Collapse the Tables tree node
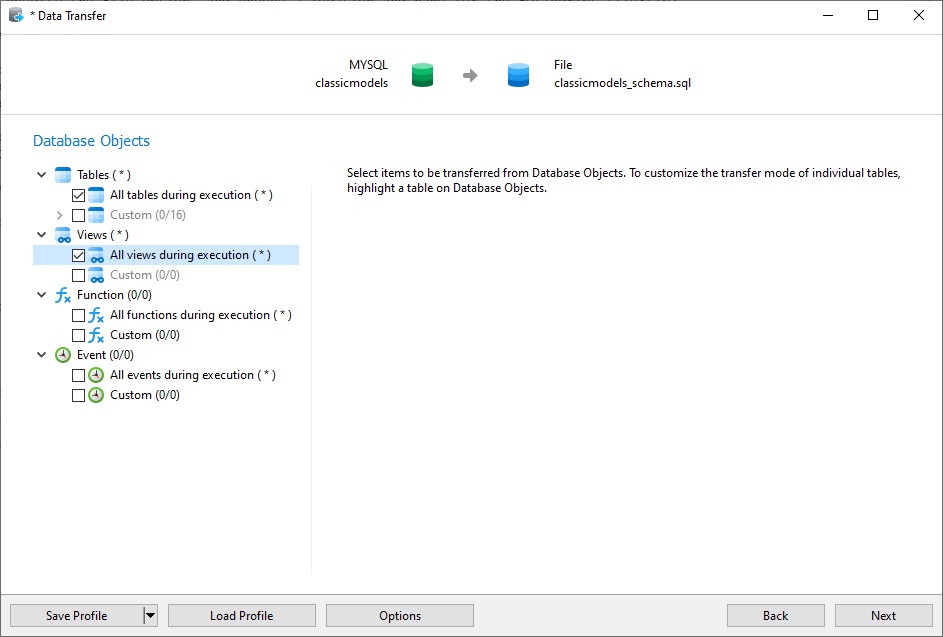Image resolution: width=943 pixels, height=637 pixels. point(40,174)
